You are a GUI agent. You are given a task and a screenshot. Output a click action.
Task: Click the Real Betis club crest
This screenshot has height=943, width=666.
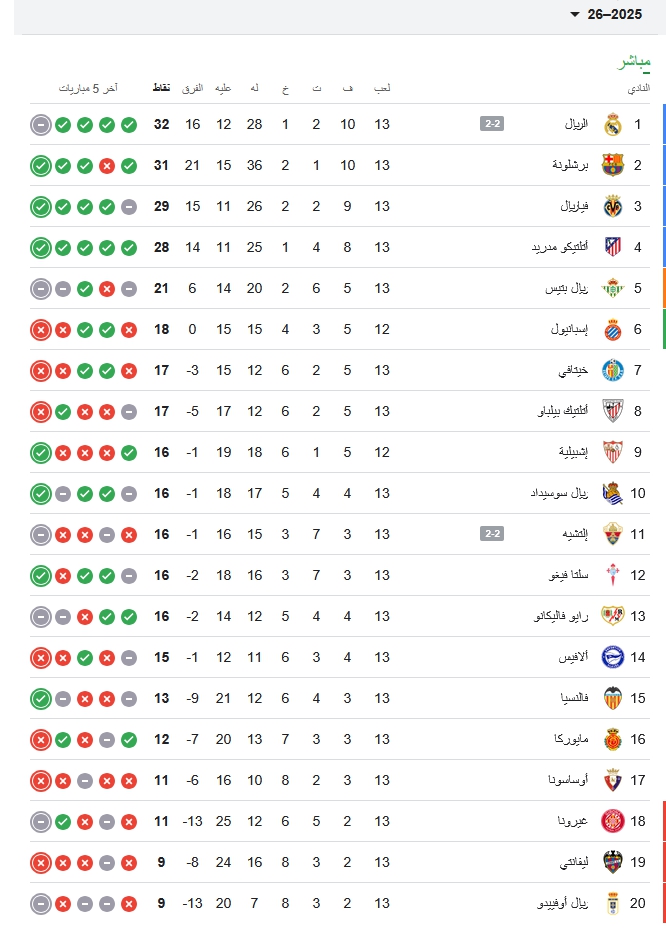tap(612, 289)
